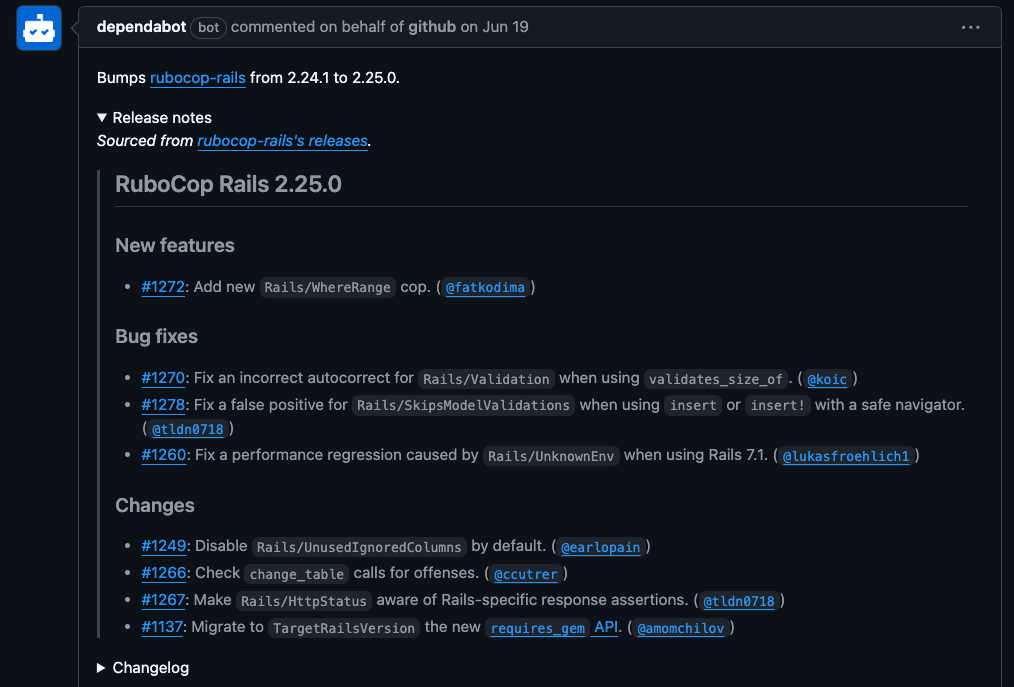Open the comment options ellipsis menu

pos(970,27)
